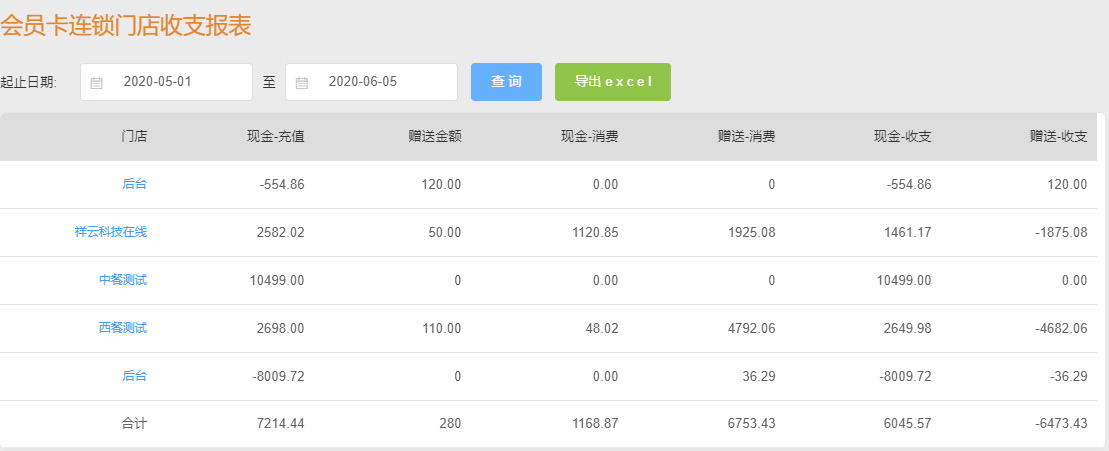Viewport: 1109px width, 451px height.
Task: Select gift balance -4682.06
Action: click(1061, 328)
